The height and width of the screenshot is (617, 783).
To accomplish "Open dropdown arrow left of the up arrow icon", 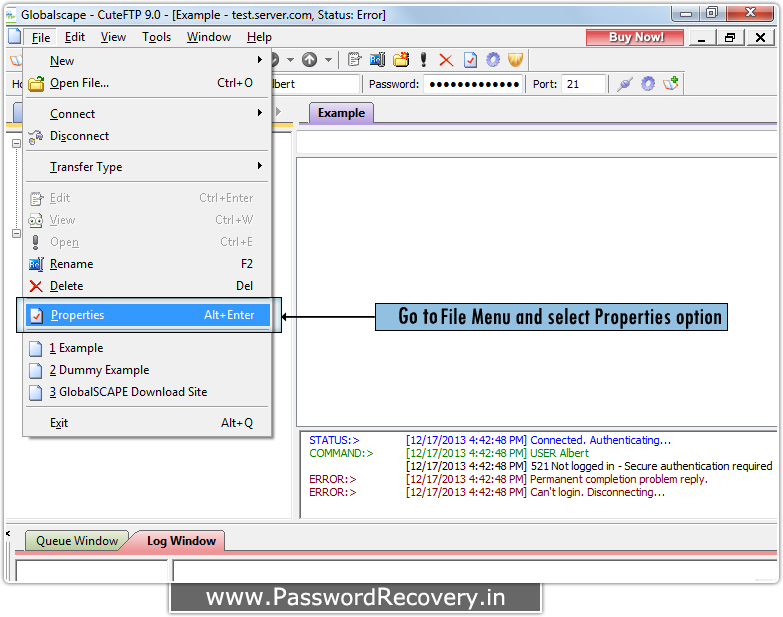I will pyautogui.click(x=290, y=60).
